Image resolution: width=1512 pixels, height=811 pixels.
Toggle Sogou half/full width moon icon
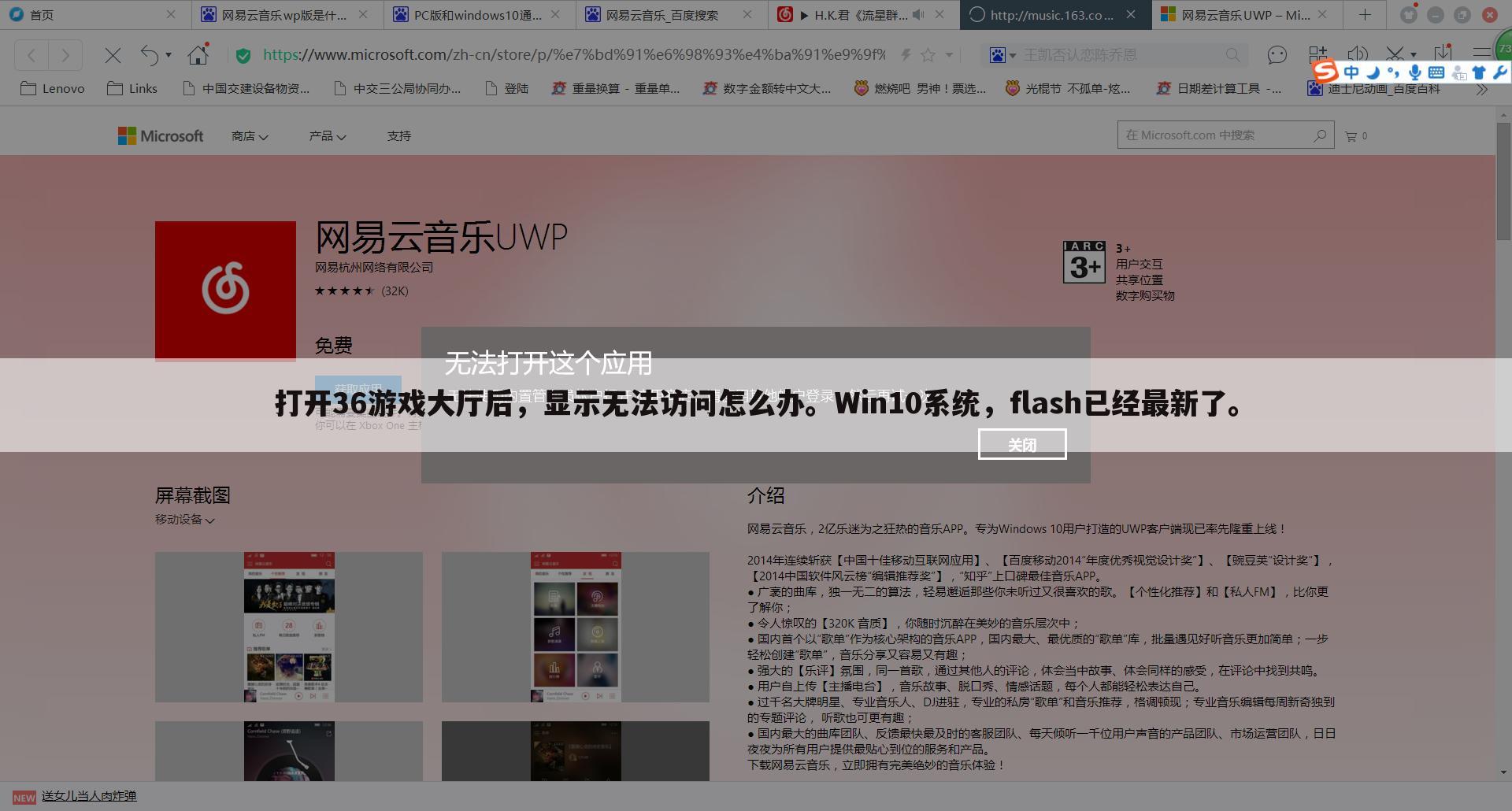pos(1373,72)
